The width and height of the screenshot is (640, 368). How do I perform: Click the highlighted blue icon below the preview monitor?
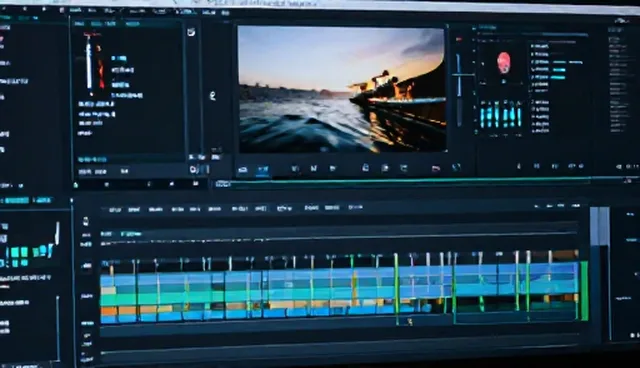262,170
